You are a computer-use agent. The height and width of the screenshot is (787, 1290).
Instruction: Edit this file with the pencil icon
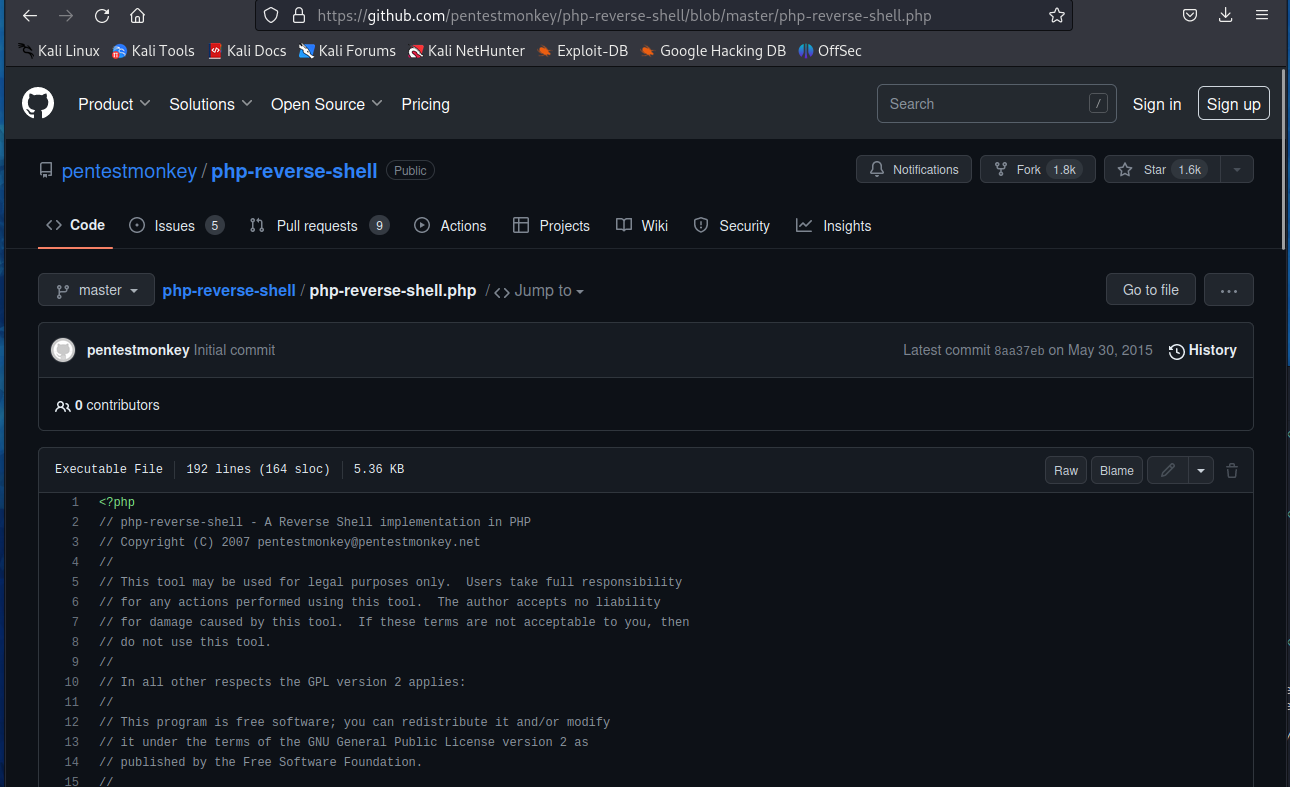[x=1167, y=470]
